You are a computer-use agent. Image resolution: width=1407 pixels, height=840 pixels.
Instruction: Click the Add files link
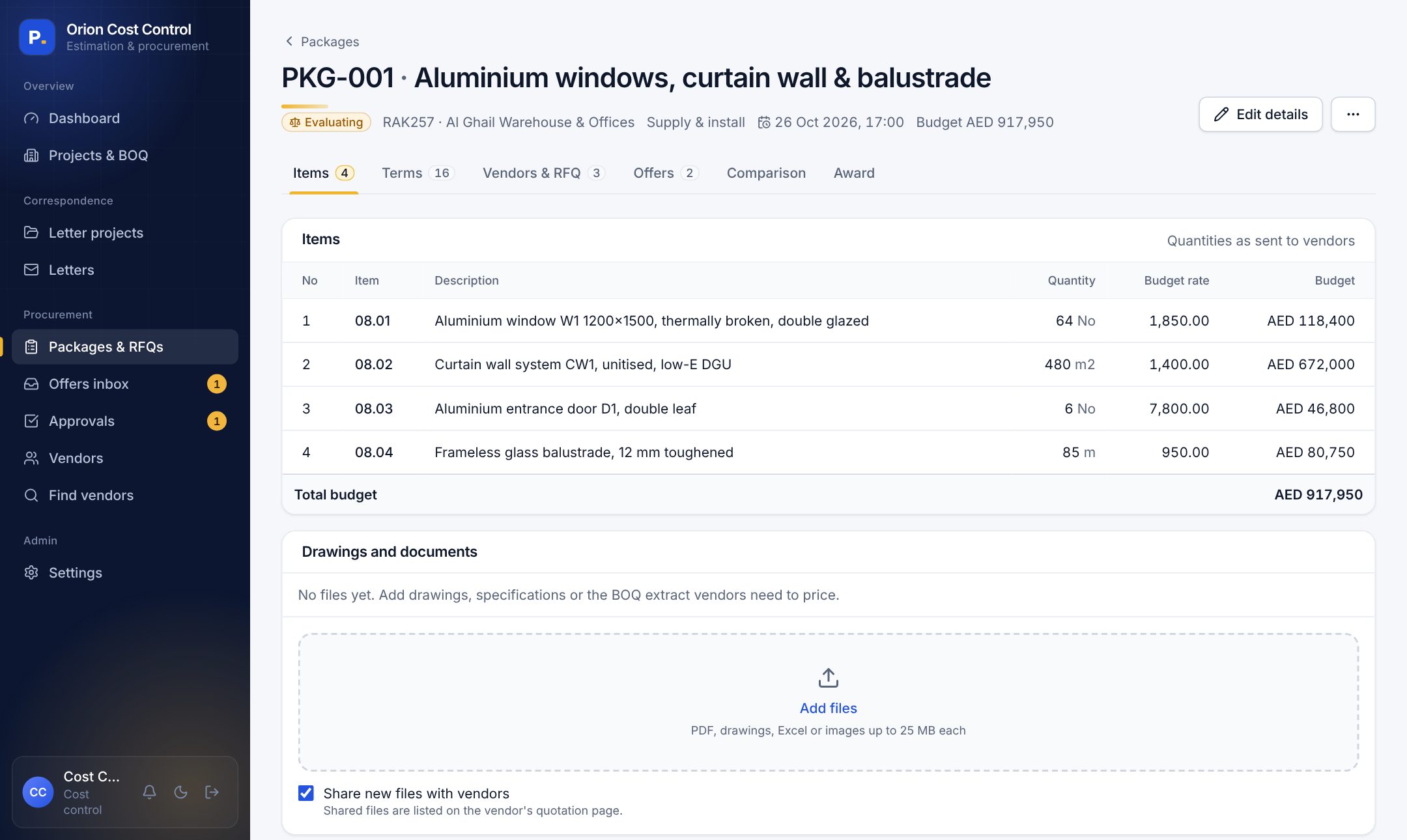(x=828, y=708)
